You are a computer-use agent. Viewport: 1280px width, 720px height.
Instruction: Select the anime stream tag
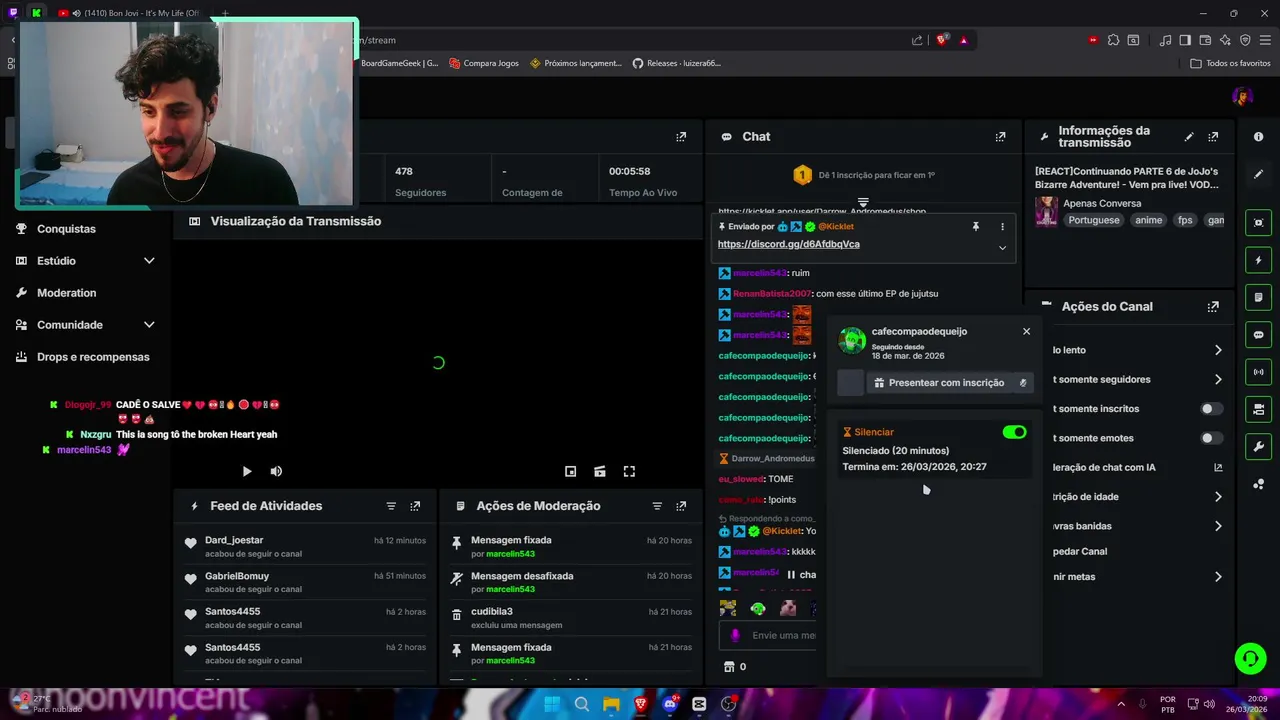[1148, 220]
